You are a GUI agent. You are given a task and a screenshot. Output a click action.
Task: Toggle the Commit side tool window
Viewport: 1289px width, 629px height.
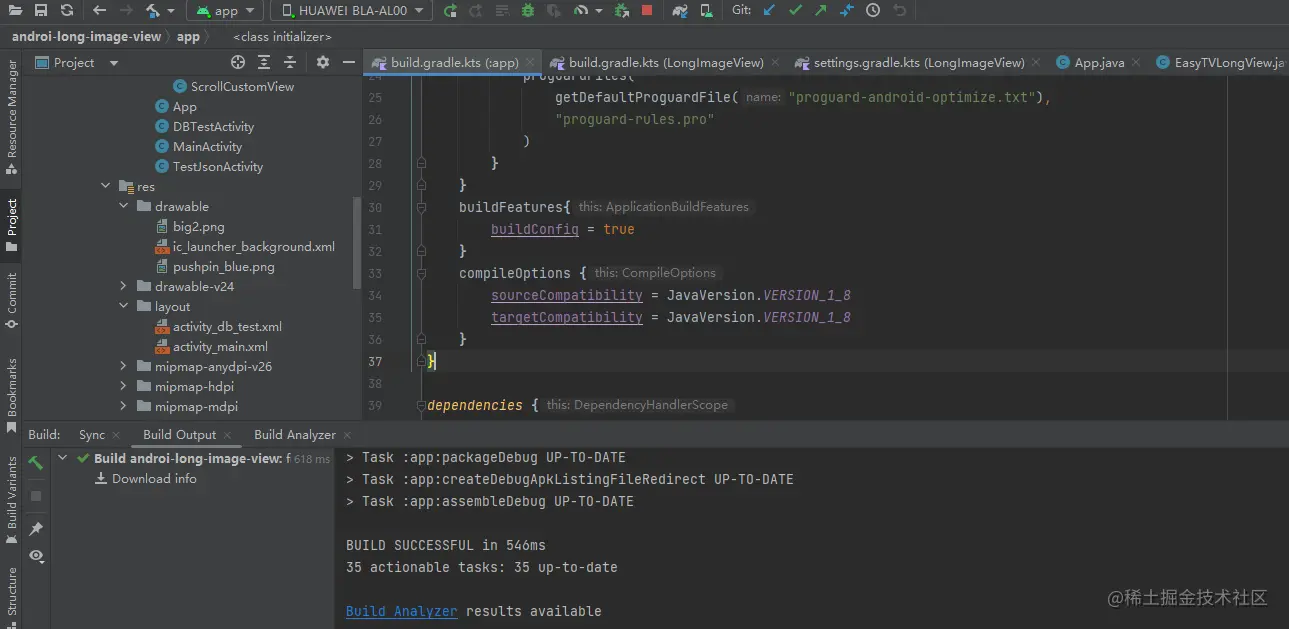(x=12, y=300)
